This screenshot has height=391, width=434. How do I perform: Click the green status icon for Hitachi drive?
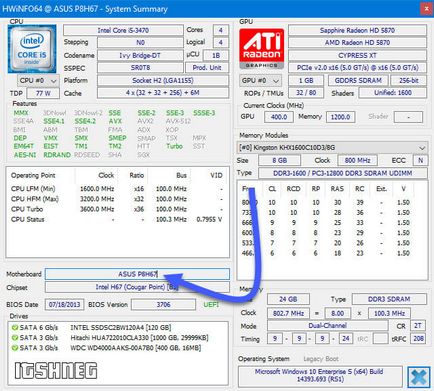click(x=14, y=338)
